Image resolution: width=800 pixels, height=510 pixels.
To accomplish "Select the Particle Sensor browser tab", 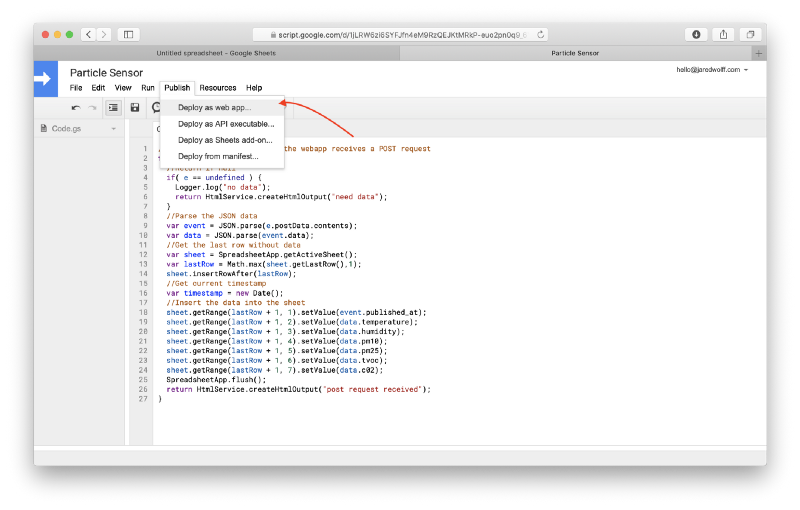I will [575, 53].
